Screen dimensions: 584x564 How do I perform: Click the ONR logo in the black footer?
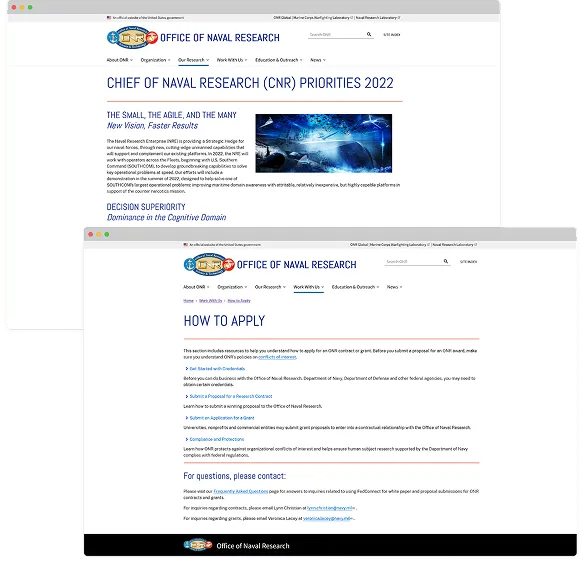[198, 545]
